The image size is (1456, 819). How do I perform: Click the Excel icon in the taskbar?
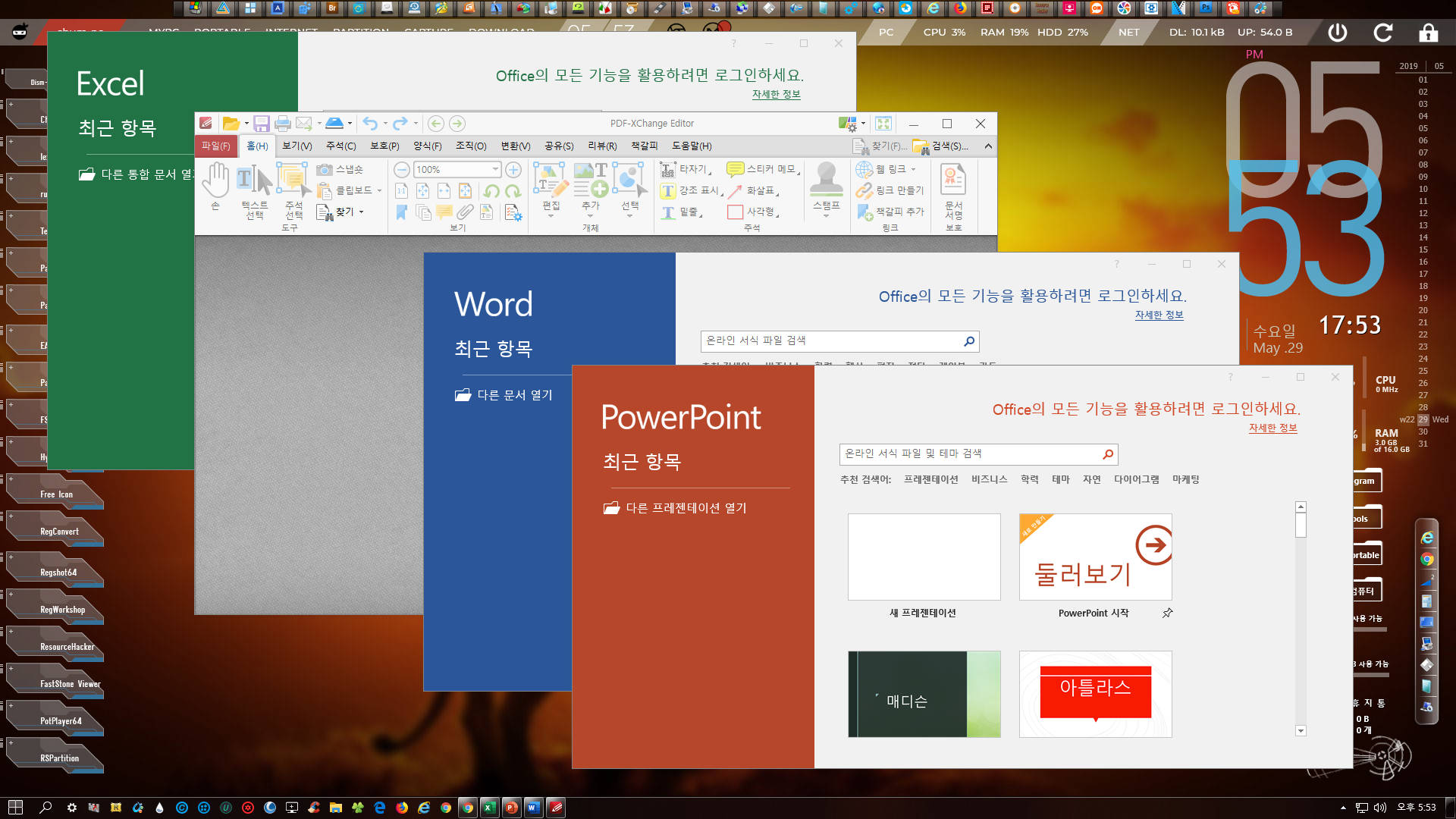click(x=490, y=808)
